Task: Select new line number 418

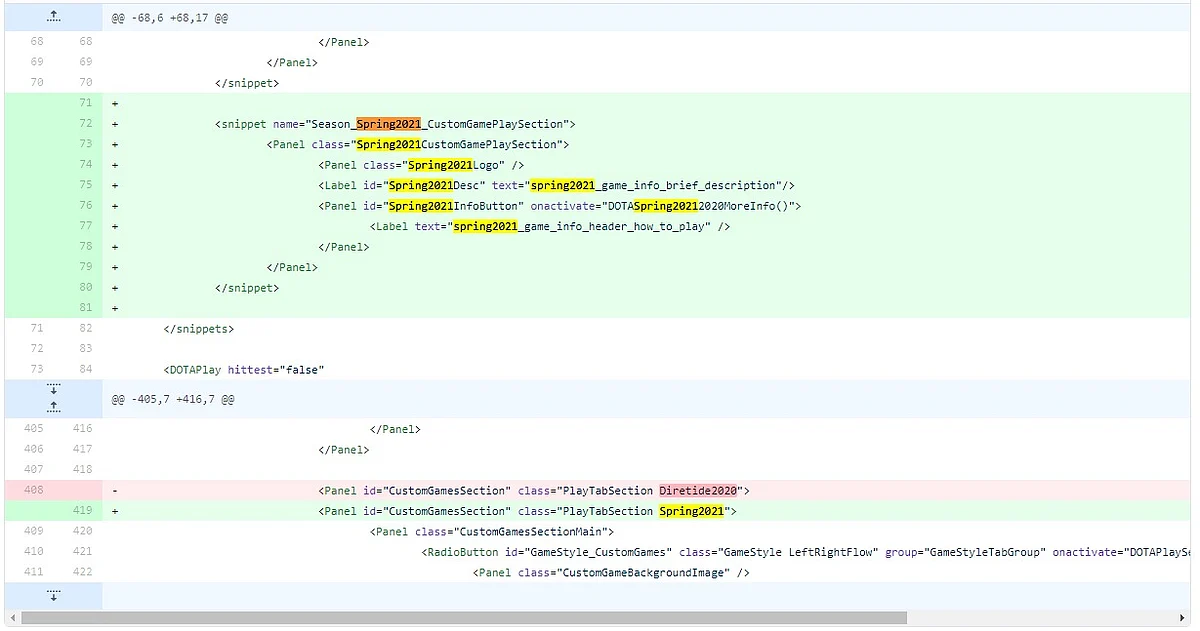Action: [x=85, y=470]
